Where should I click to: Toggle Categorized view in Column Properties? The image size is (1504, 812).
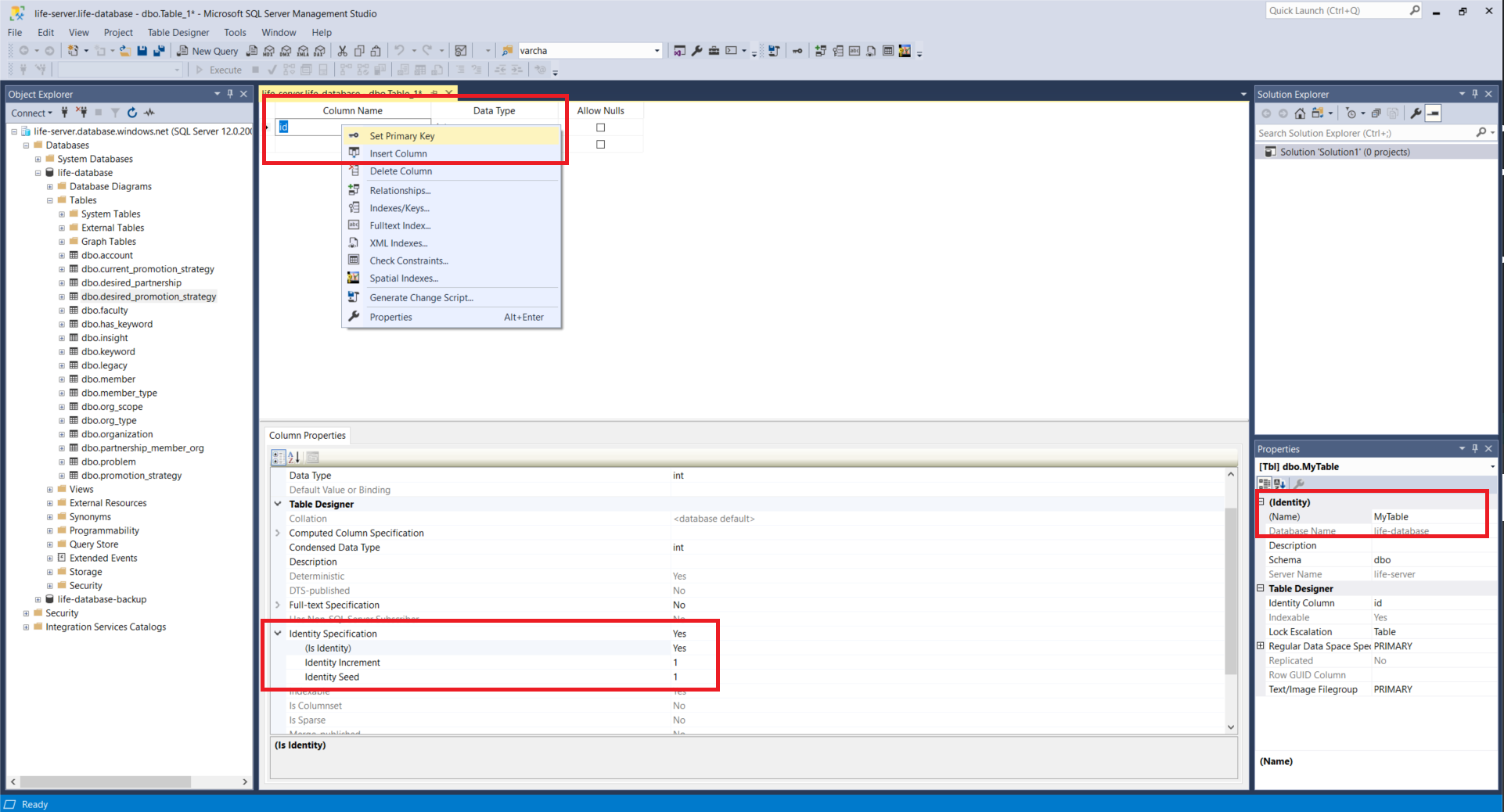pos(279,458)
